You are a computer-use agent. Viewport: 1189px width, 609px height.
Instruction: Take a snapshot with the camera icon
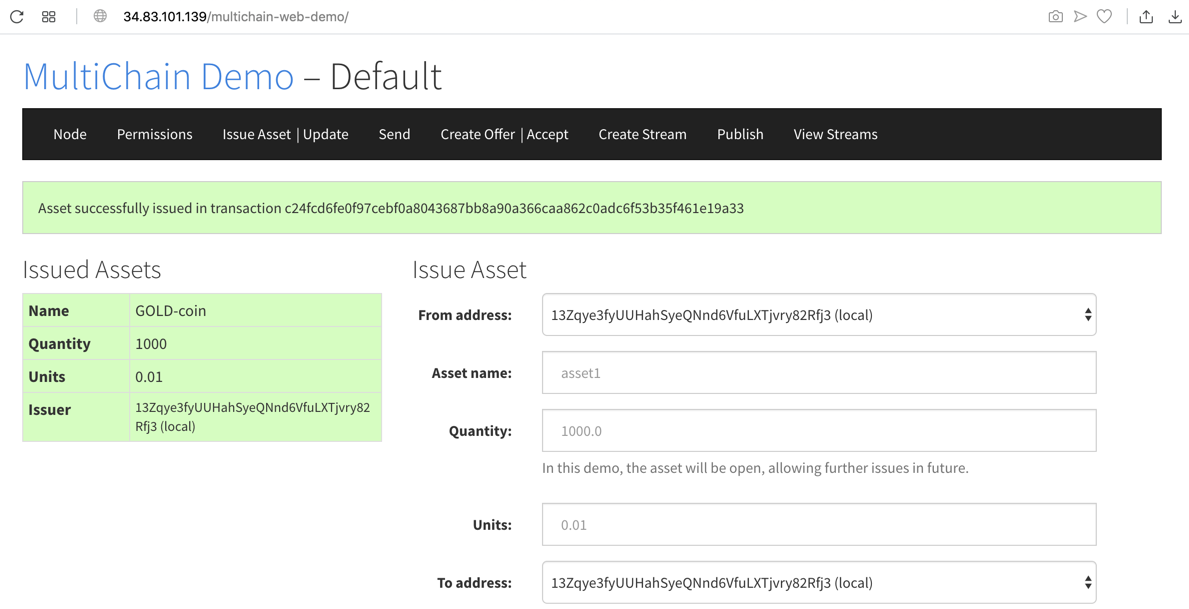[1055, 16]
